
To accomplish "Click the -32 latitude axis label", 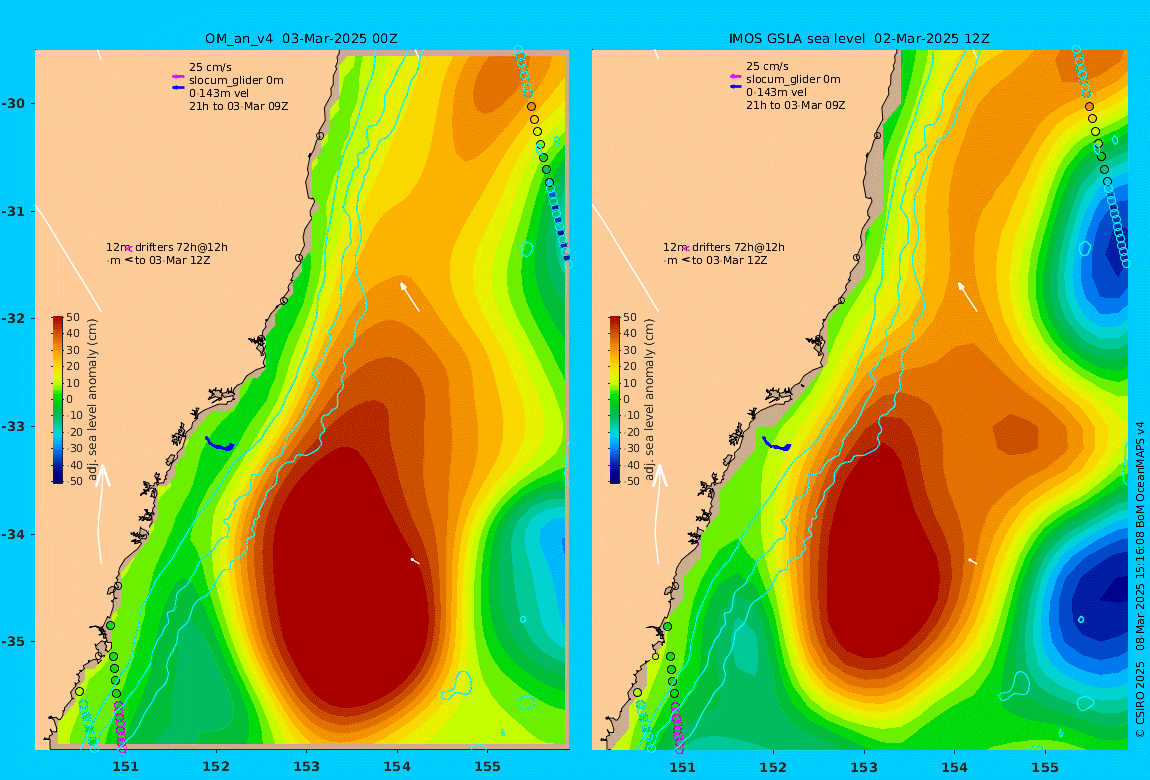I will point(12,318).
